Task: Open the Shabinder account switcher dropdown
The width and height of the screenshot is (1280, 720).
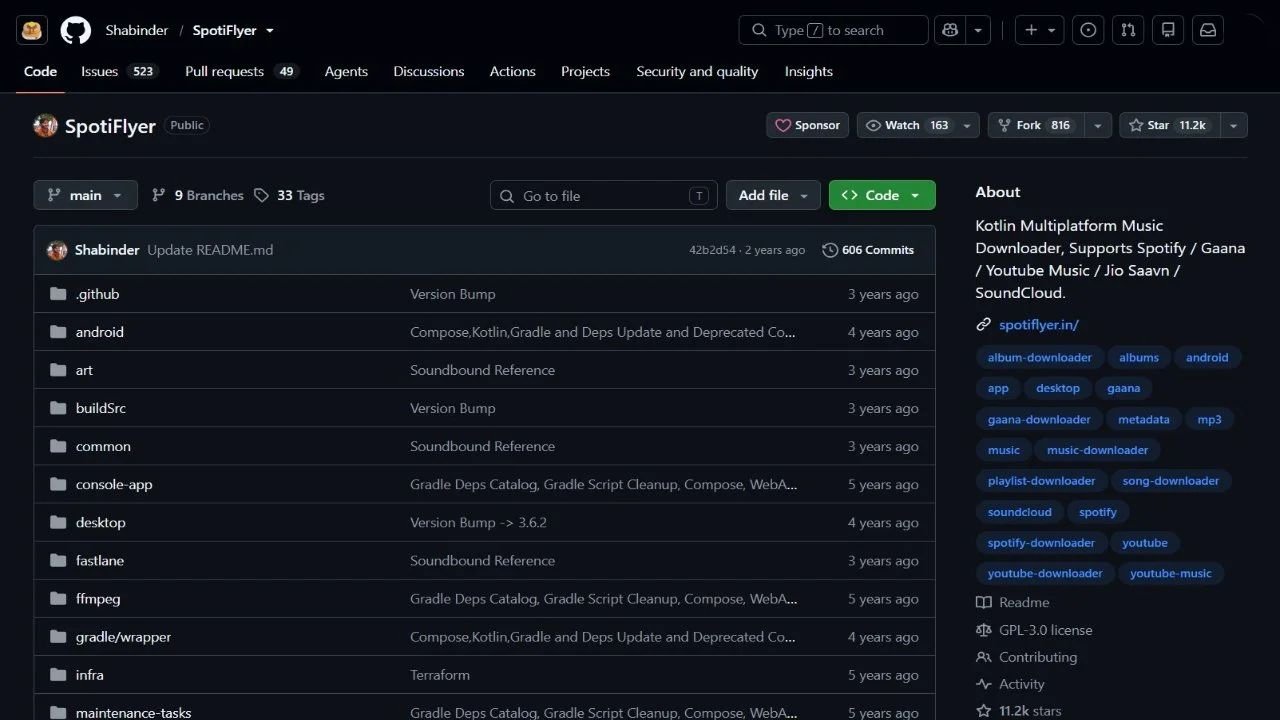Action: point(270,30)
